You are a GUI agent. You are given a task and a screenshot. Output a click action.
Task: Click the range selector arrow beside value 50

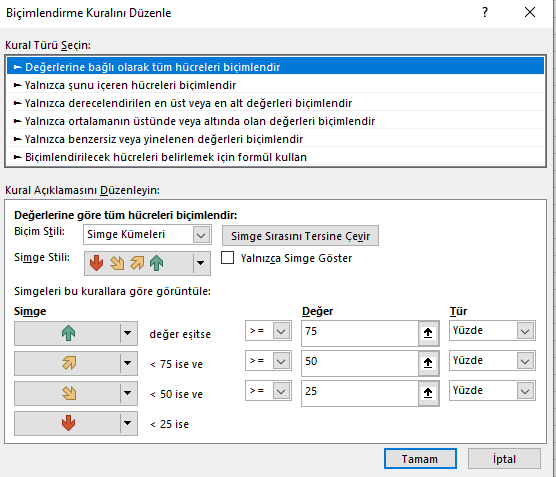(428, 363)
